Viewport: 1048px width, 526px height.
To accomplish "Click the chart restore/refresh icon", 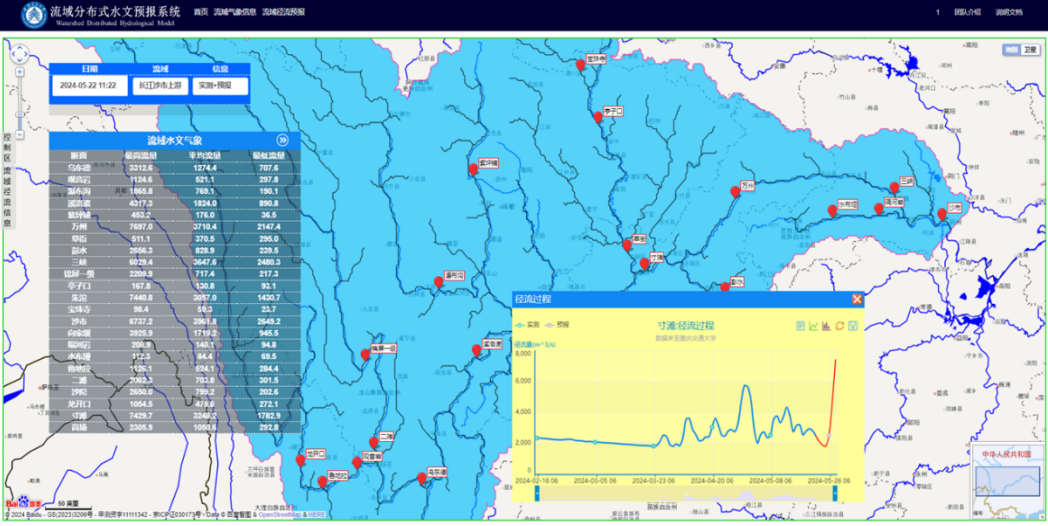I will click(x=840, y=326).
